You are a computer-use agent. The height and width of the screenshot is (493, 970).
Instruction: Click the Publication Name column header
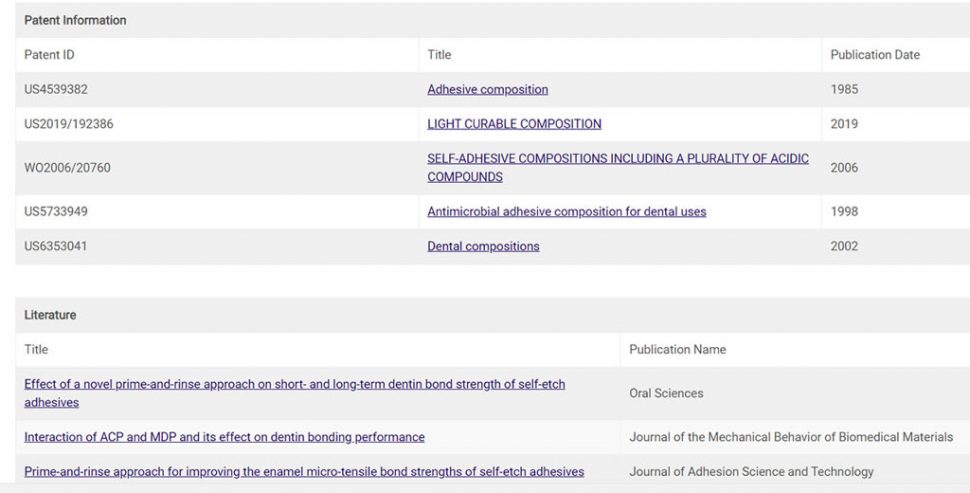point(677,349)
